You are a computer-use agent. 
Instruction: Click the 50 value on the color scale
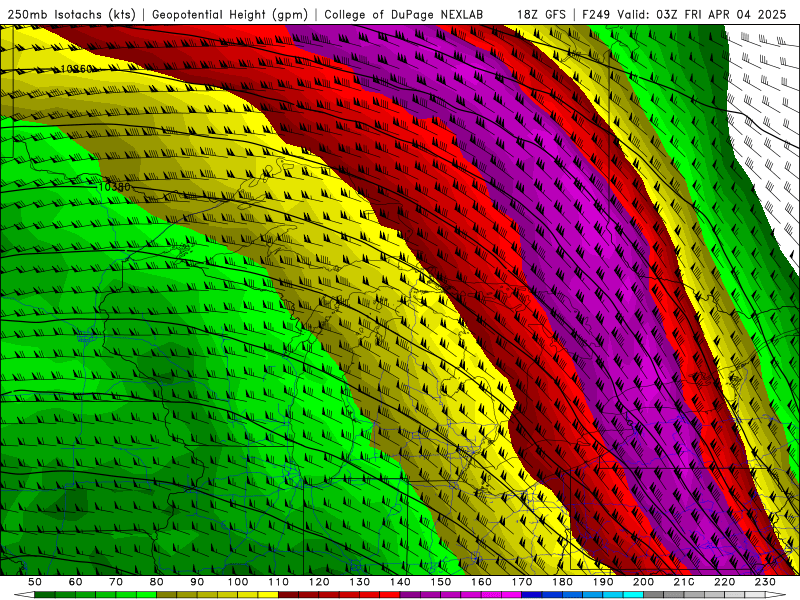(x=35, y=582)
